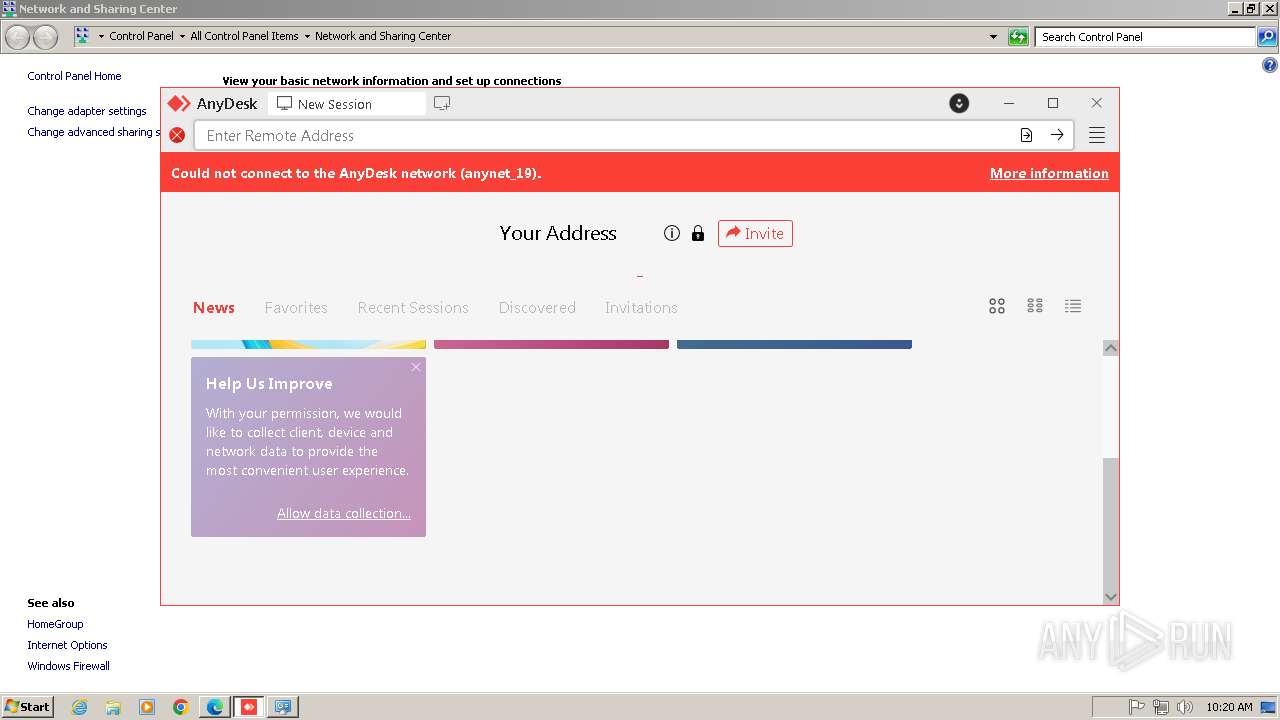1280x720 pixels.
Task: Open the Windows Start menu
Action: tap(27, 706)
